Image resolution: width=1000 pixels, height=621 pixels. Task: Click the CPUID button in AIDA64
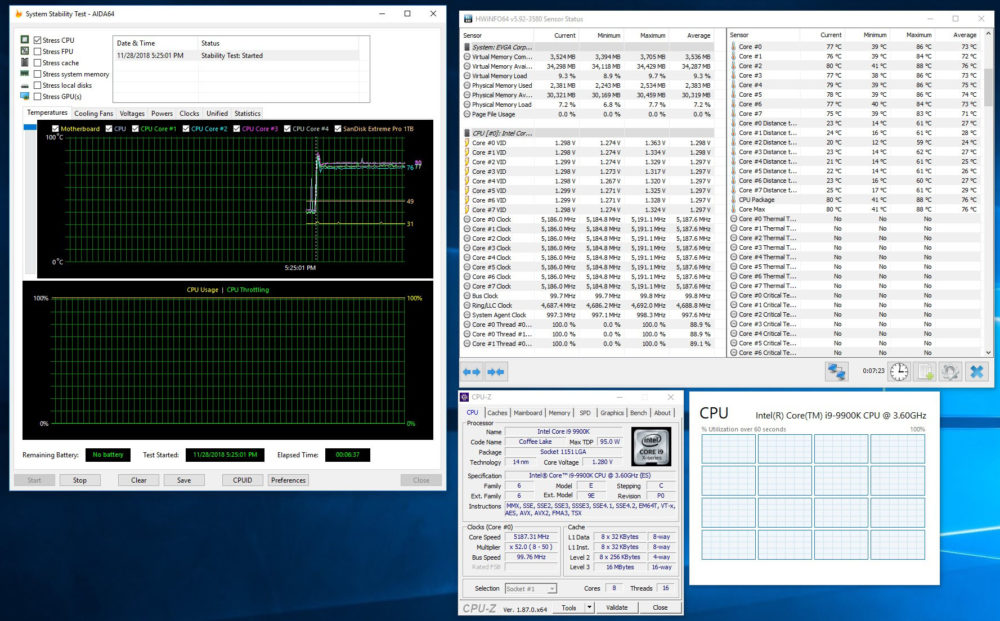tap(242, 480)
